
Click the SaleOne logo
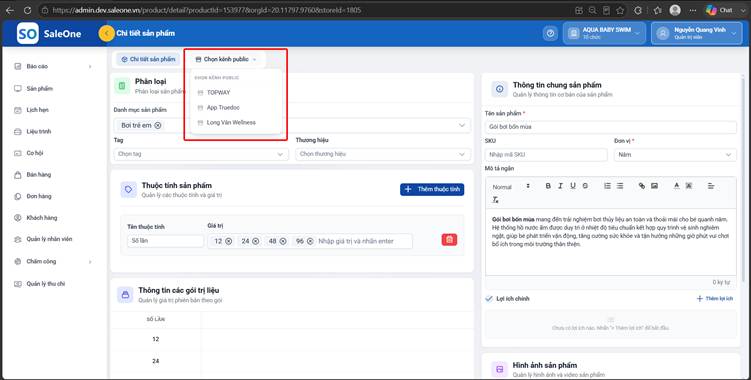click(x=49, y=34)
